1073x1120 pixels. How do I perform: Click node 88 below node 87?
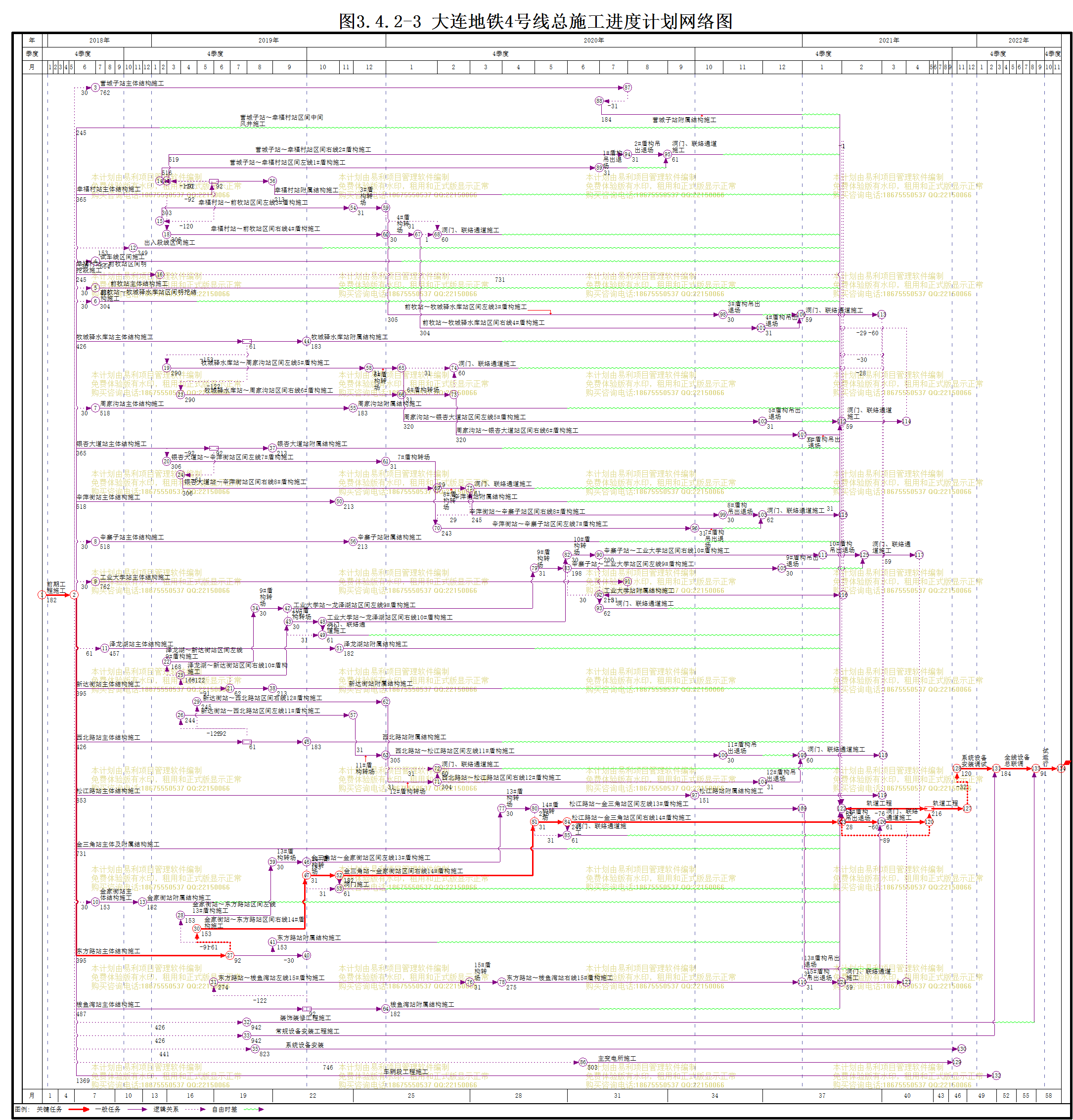pyautogui.click(x=599, y=100)
